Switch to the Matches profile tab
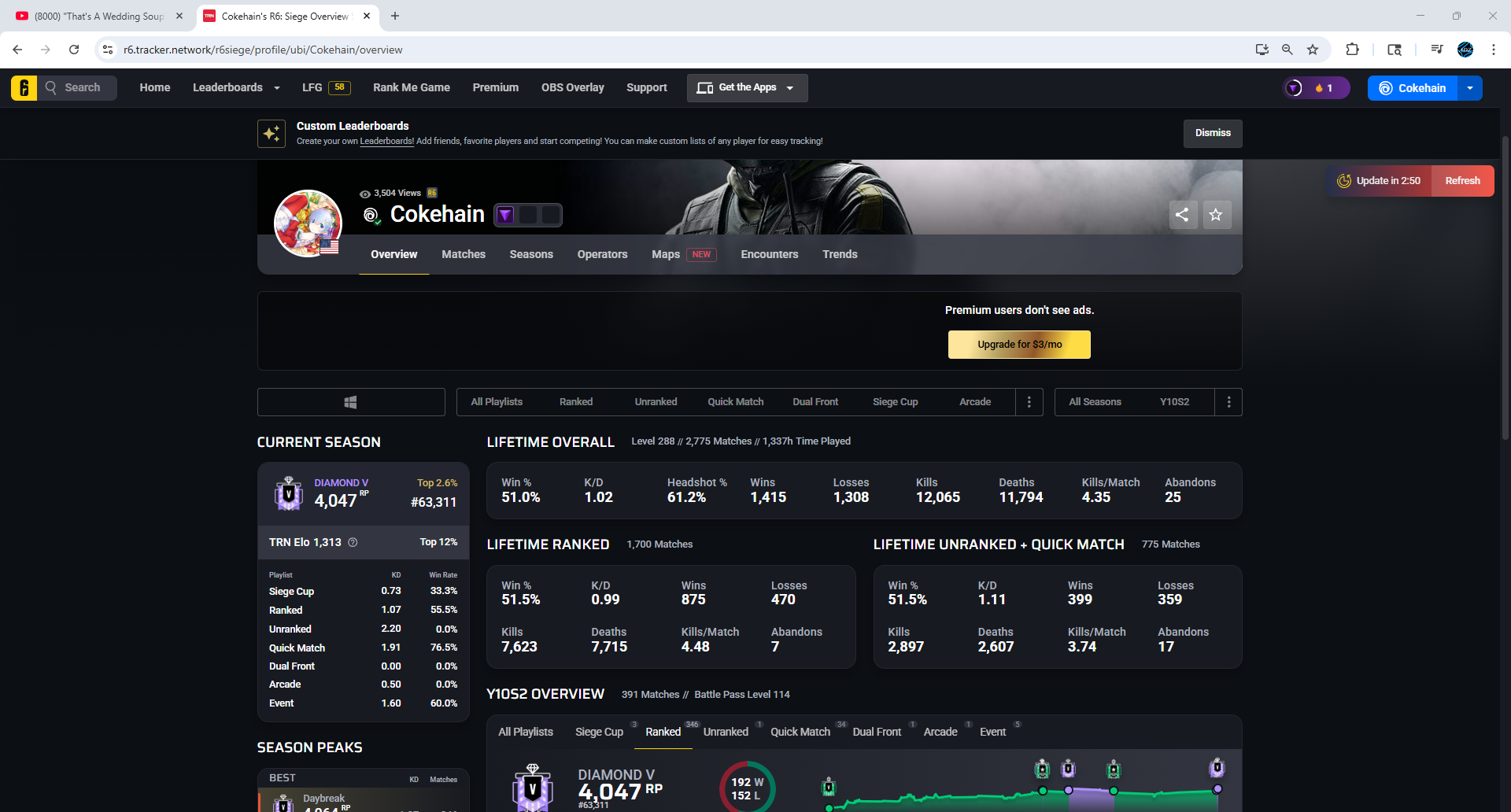 pyautogui.click(x=464, y=254)
